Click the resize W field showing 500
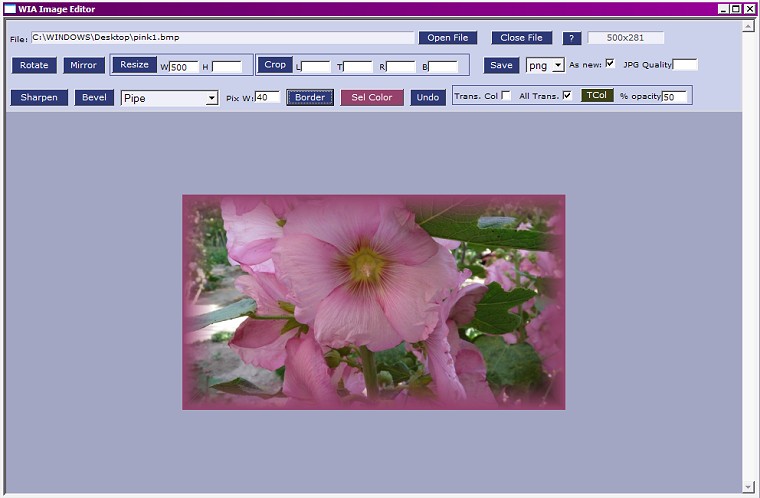This screenshot has width=760, height=498. pyautogui.click(x=184, y=67)
